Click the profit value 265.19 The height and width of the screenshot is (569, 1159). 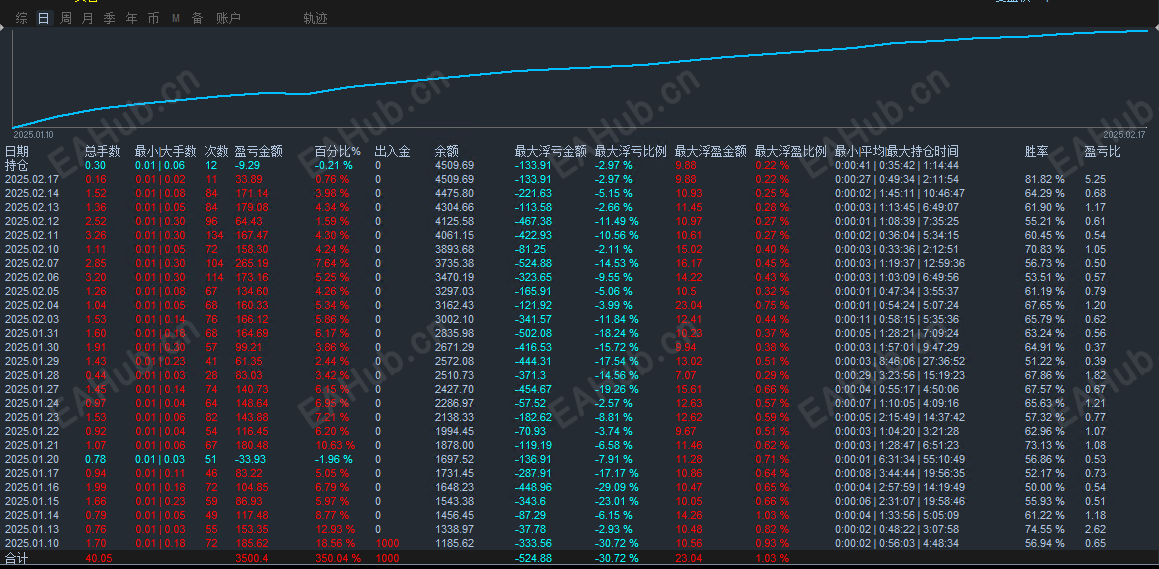[x=252, y=263]
